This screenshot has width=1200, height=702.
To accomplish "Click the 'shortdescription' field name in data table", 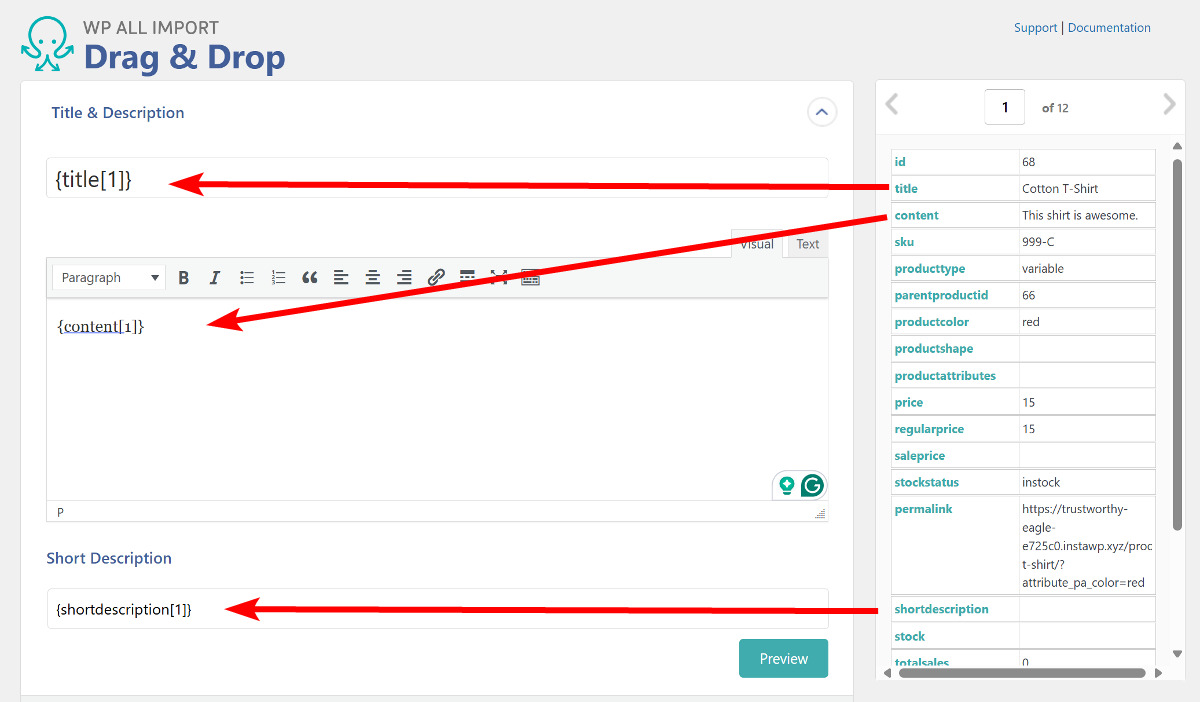I will (941, 609).
